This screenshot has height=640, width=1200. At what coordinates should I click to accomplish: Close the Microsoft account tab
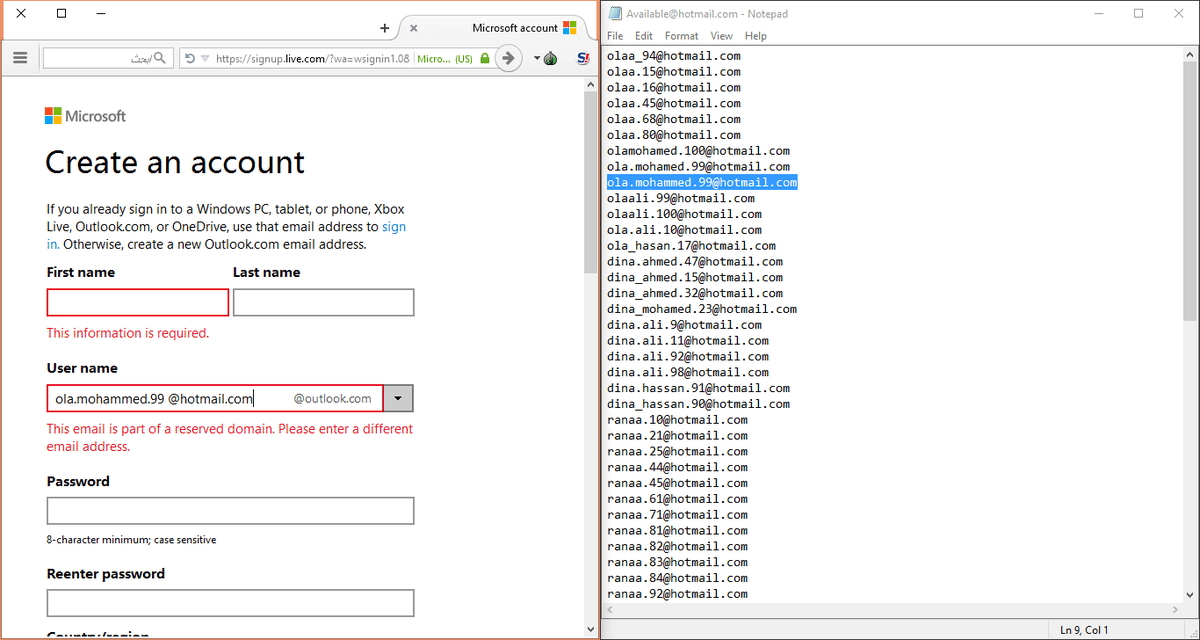(x=414, y=28)
